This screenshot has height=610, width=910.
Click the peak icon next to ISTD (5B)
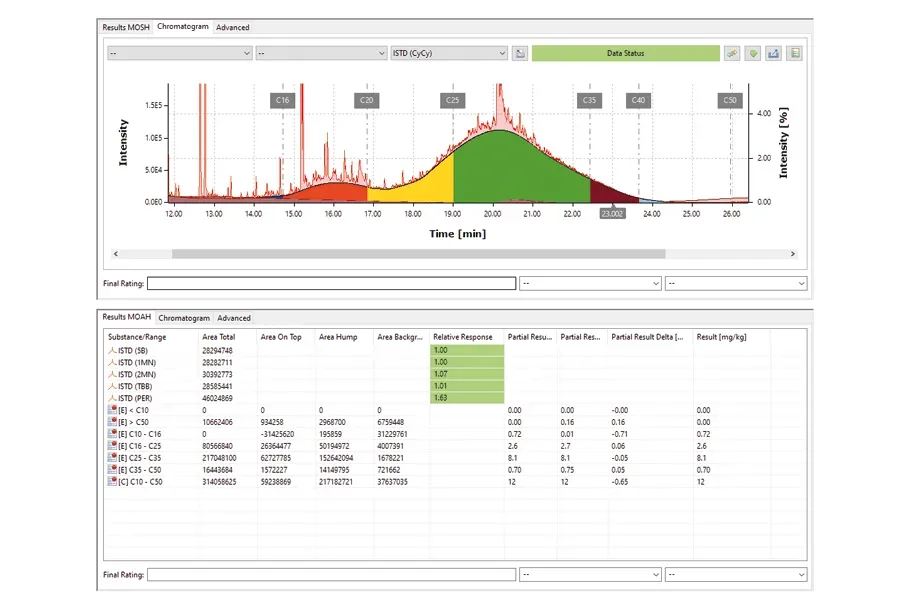coord(110,351)
